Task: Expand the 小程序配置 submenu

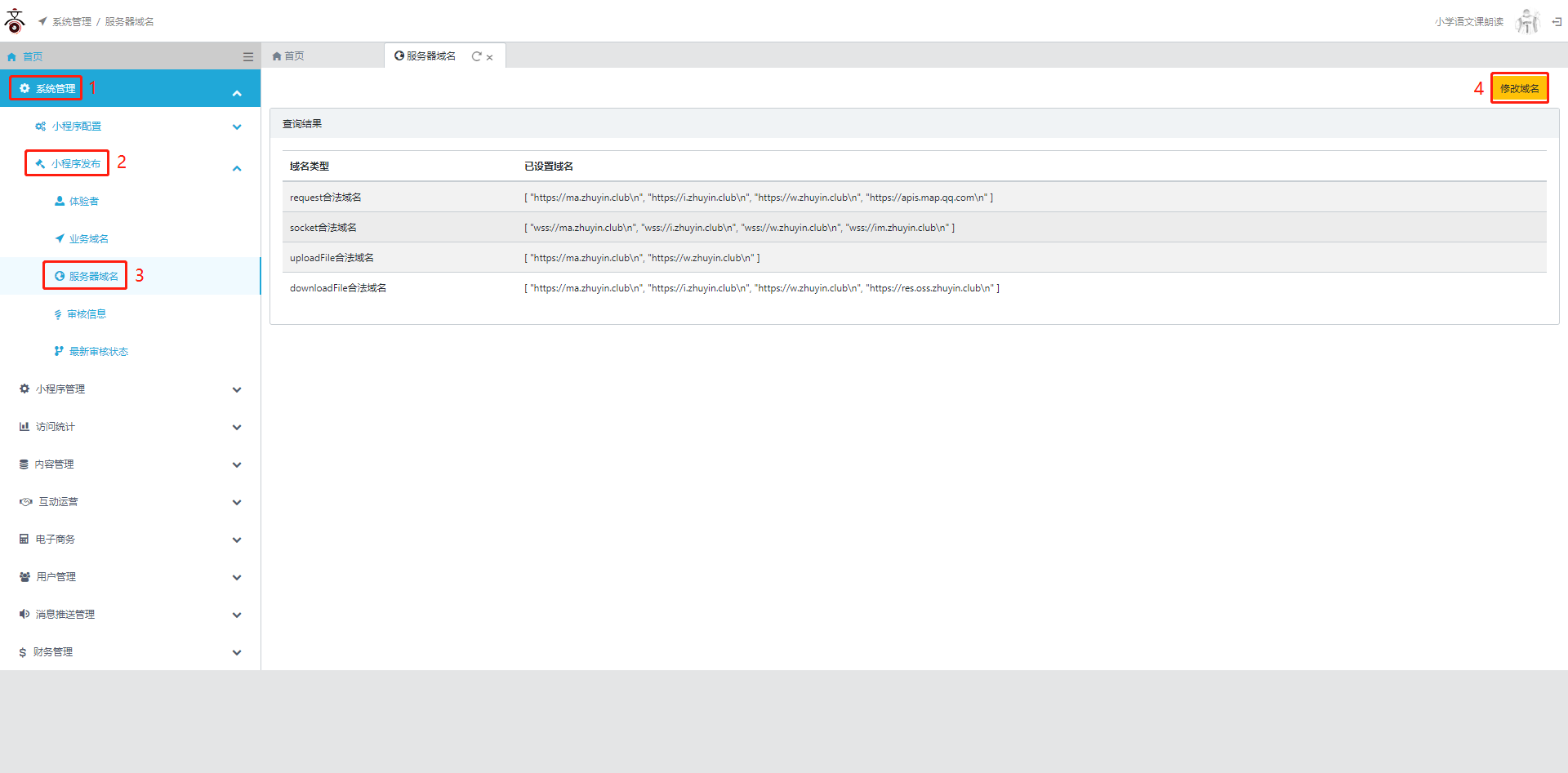Action: pyautogui.click(x=237, y=127)
